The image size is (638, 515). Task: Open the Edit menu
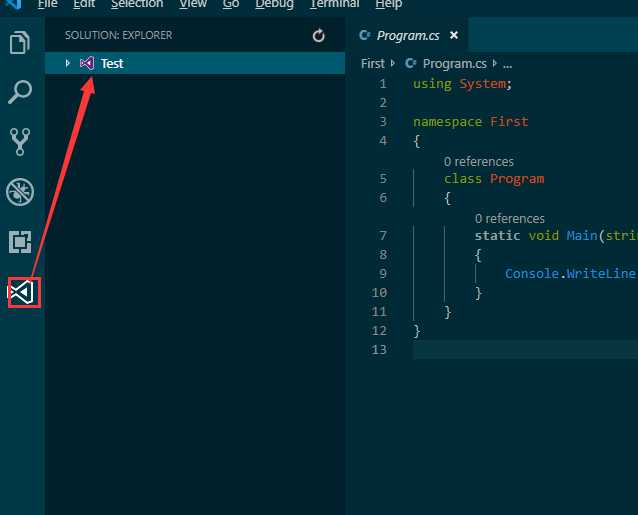coord(84,4)
